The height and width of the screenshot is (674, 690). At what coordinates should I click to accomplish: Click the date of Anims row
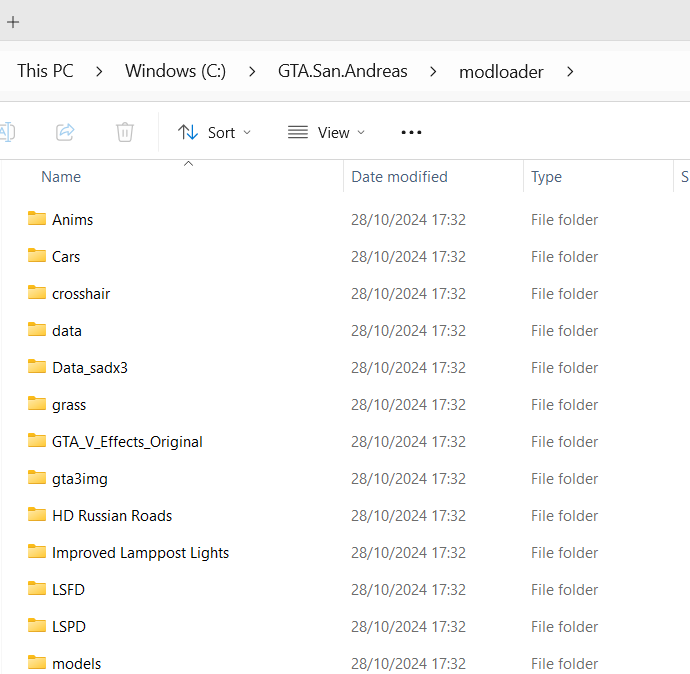coord(408,220)
